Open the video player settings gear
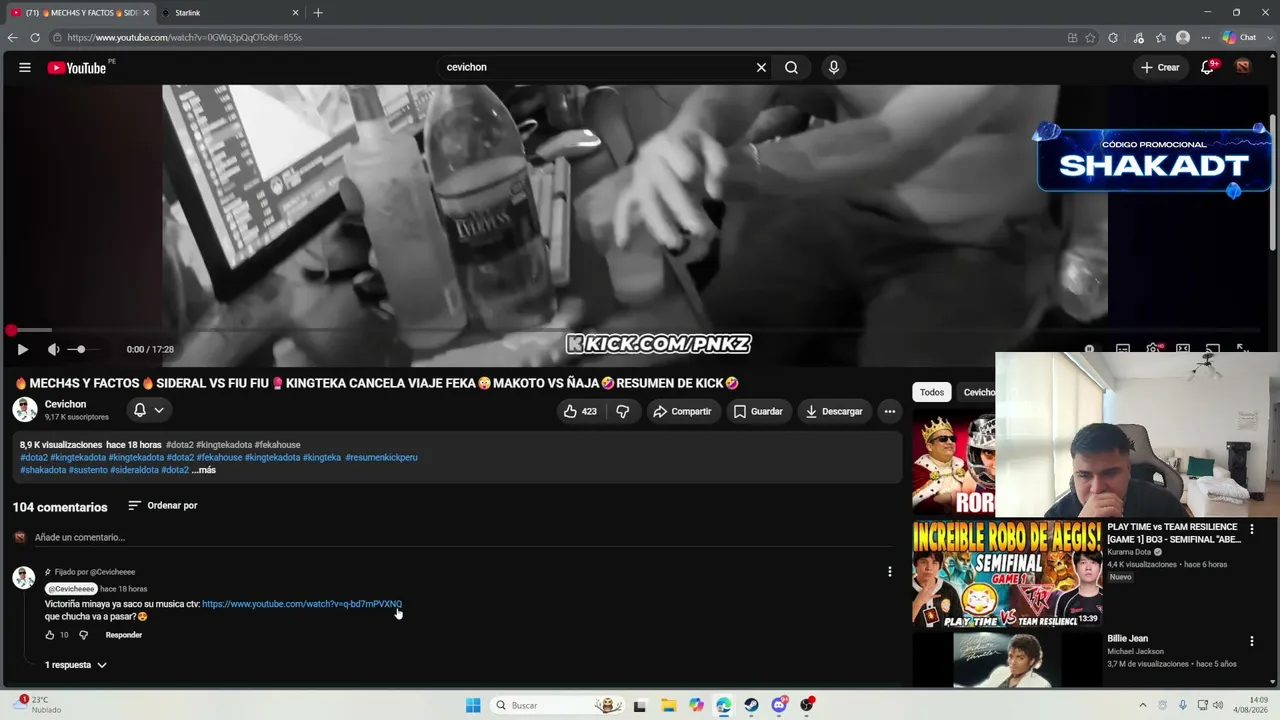The height and width of the screenshot is (720, 1280). (x=1153, y=348)
